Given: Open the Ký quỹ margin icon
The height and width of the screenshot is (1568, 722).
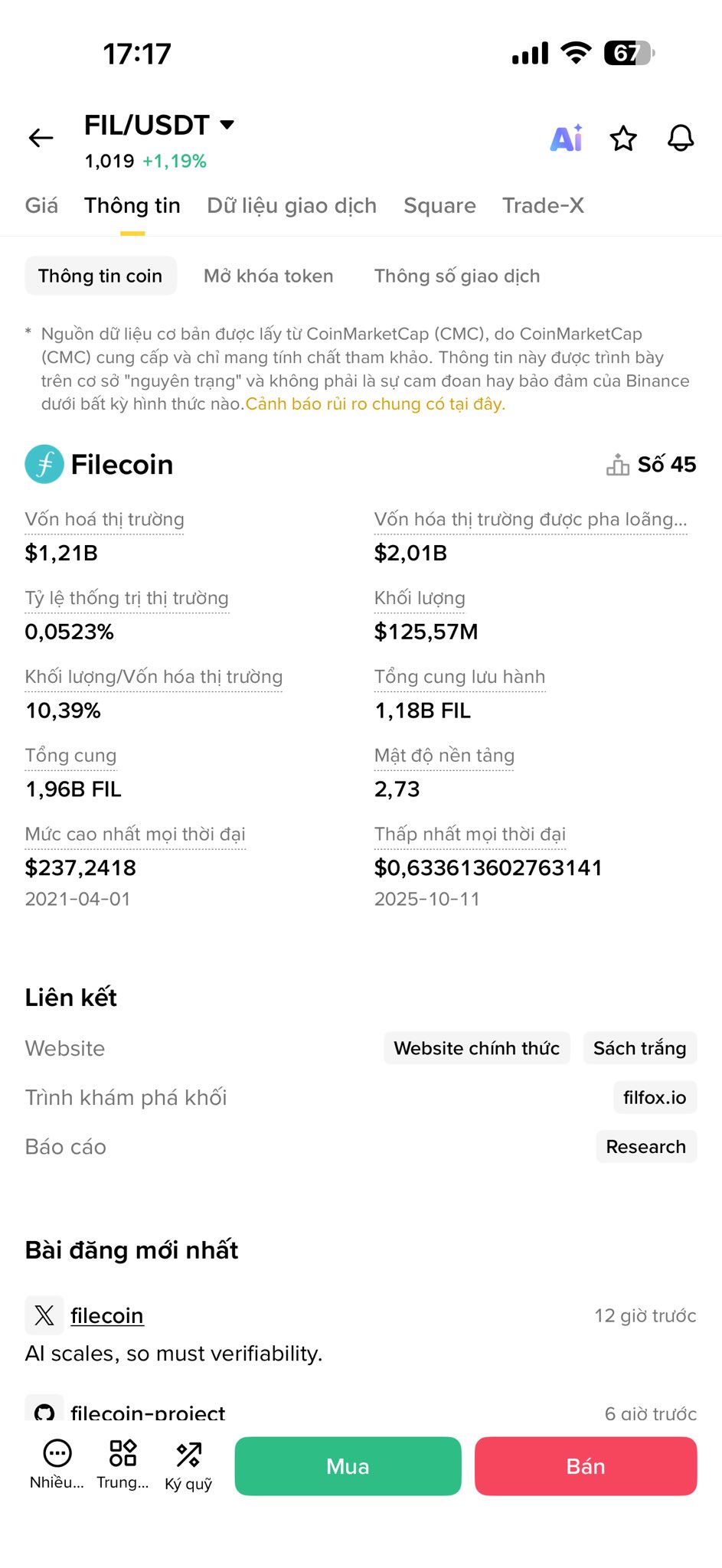Looking at the screenshot, I should (188, 1455).
